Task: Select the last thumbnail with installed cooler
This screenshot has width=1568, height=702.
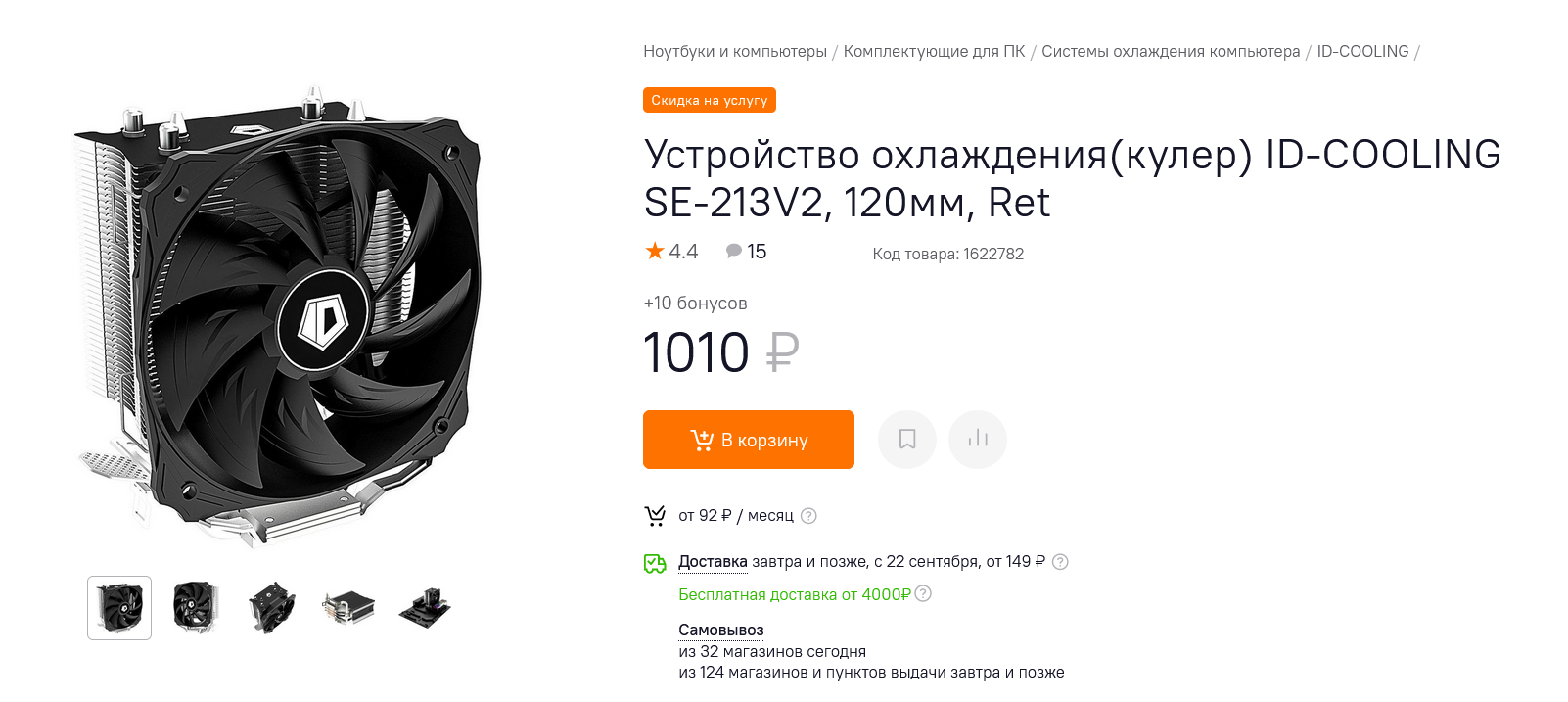Action: pos(425,608)
